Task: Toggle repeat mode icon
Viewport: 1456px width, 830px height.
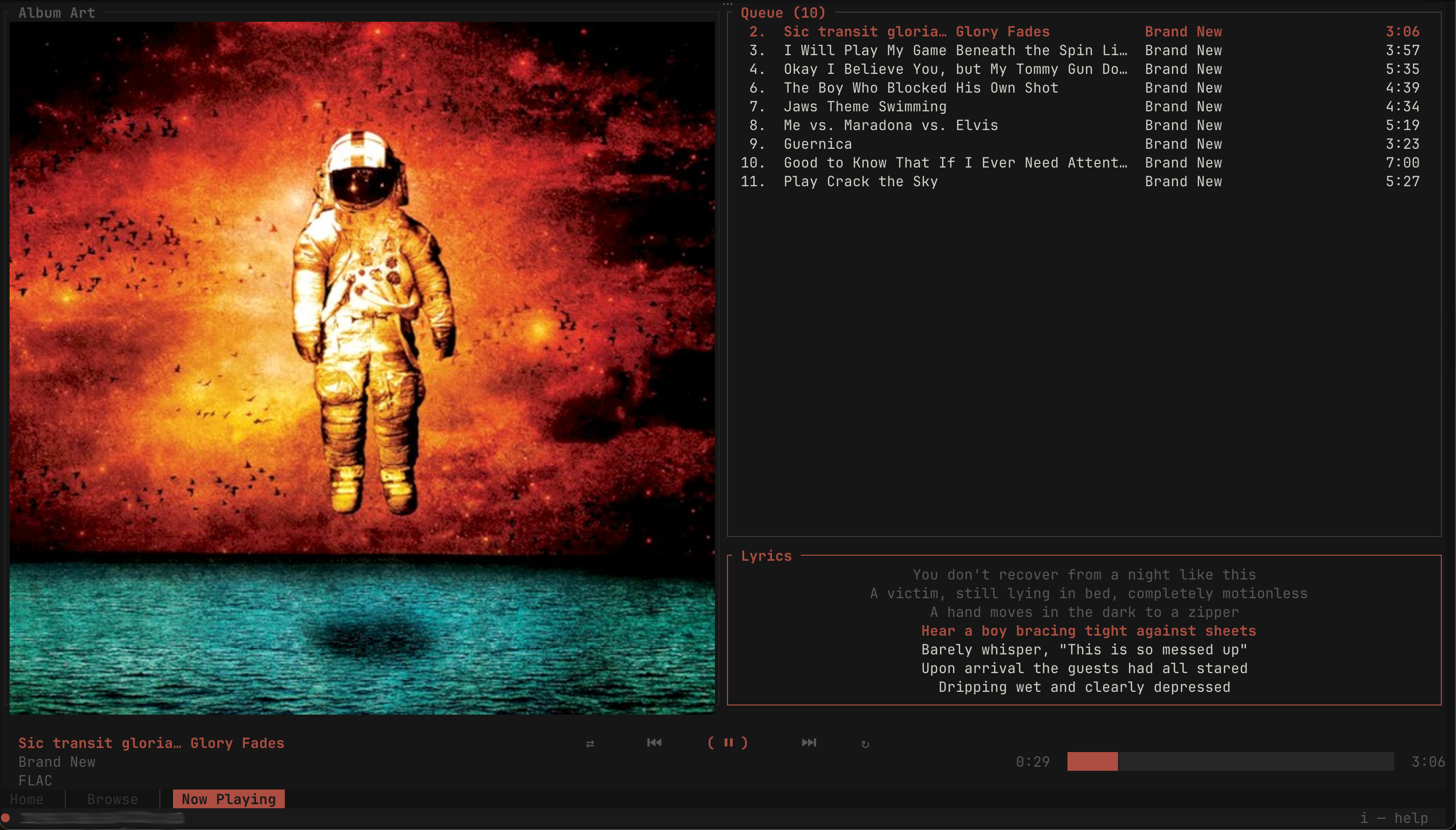Action: click(x=865, y=744)
